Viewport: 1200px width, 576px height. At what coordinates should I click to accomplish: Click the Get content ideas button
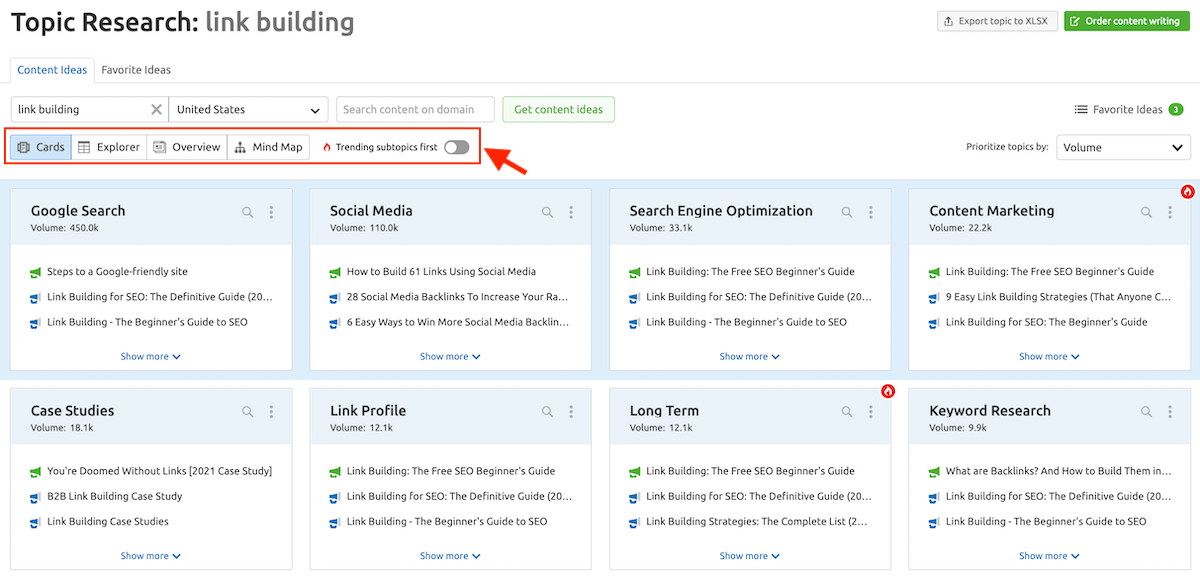(x=558, y=110)
